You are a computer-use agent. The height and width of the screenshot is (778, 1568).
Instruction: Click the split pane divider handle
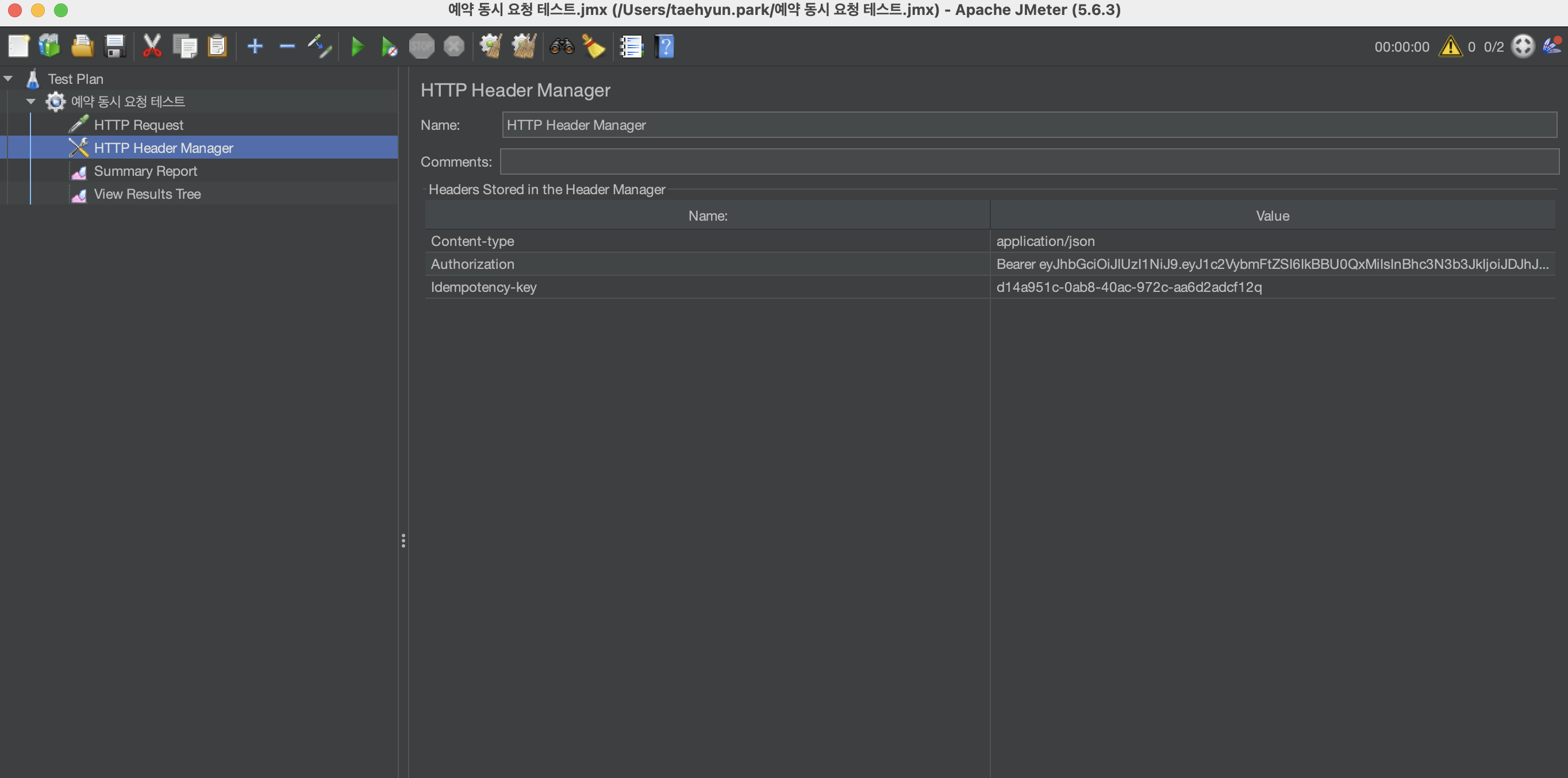(x=403, y=540)
